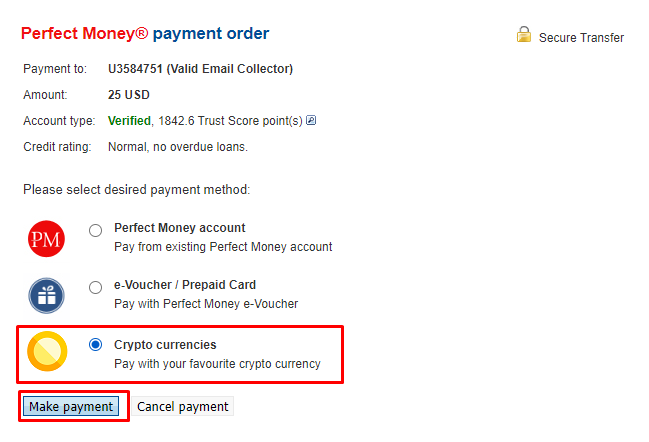Click the Cancel payment button
Screen dimensions: 649x442
pos(183,406)
